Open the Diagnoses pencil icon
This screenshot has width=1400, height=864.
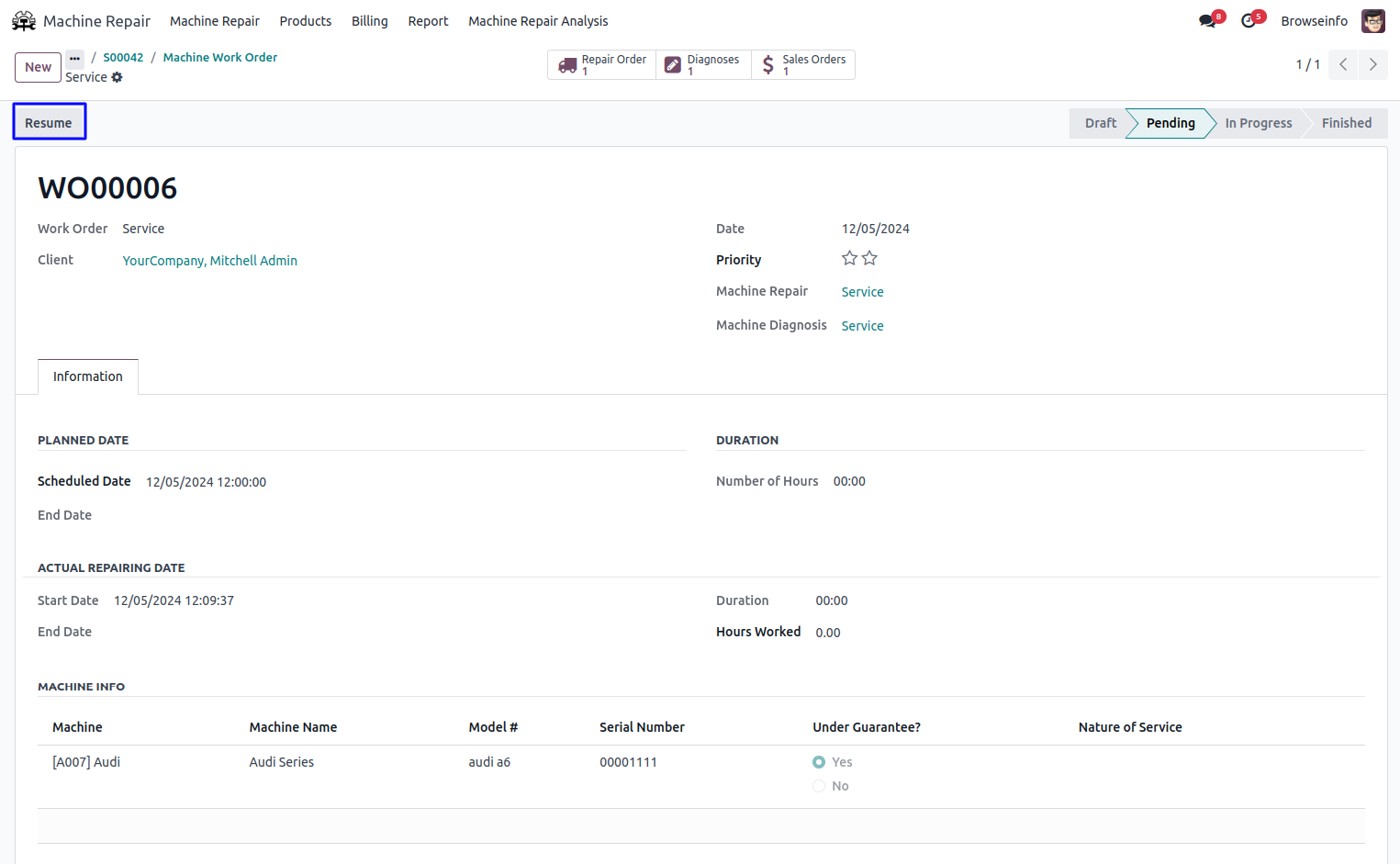click(673, 65)
